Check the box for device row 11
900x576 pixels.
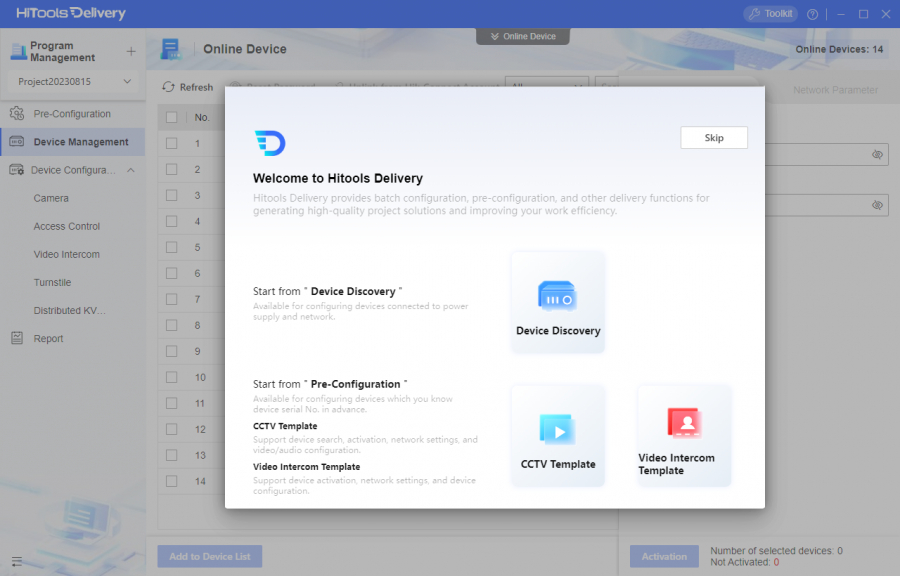172,403
